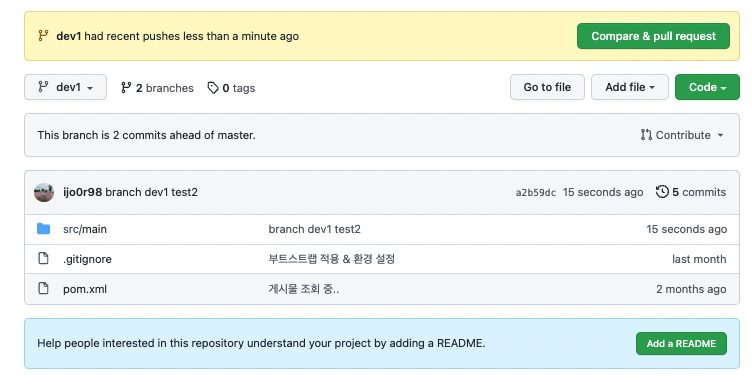Click the file icon next to pom.xml

pos(44,288)
